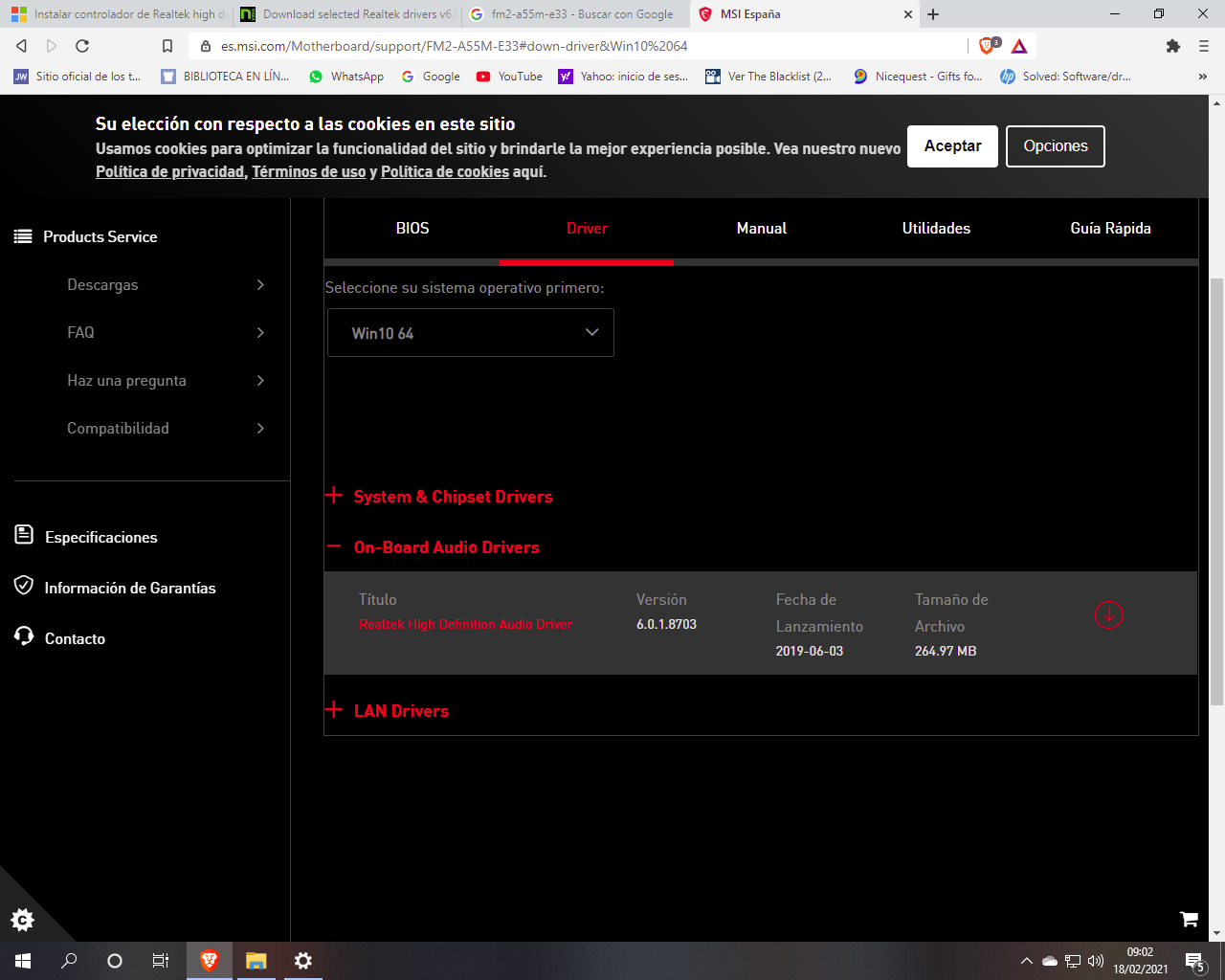Switch to BIOS tab
Image resolution: width=1225 pixels, height=980 pixels.
click(412, 229)
